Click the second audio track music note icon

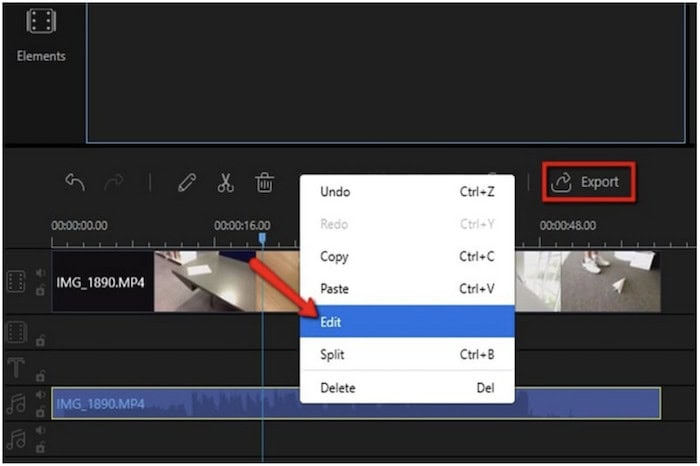pos(17,439)
